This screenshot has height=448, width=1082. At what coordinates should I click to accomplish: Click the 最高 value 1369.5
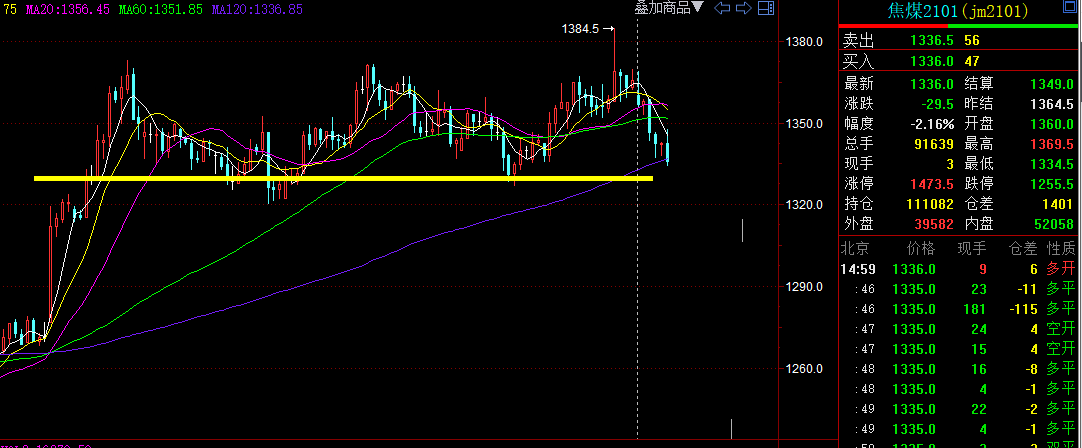click(x=1052, y=144)
